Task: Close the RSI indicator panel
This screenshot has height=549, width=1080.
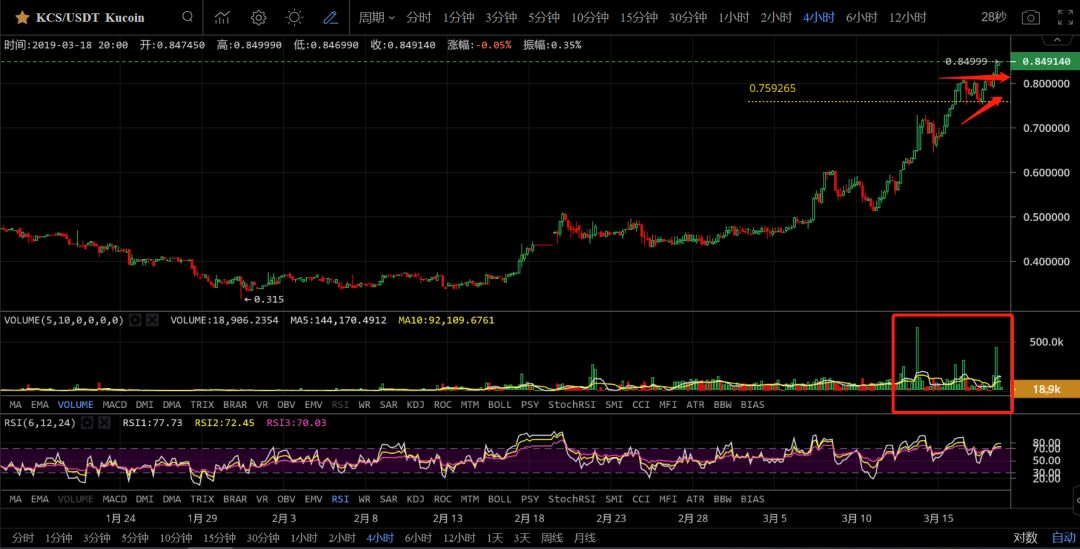Action: coord(104,423)
